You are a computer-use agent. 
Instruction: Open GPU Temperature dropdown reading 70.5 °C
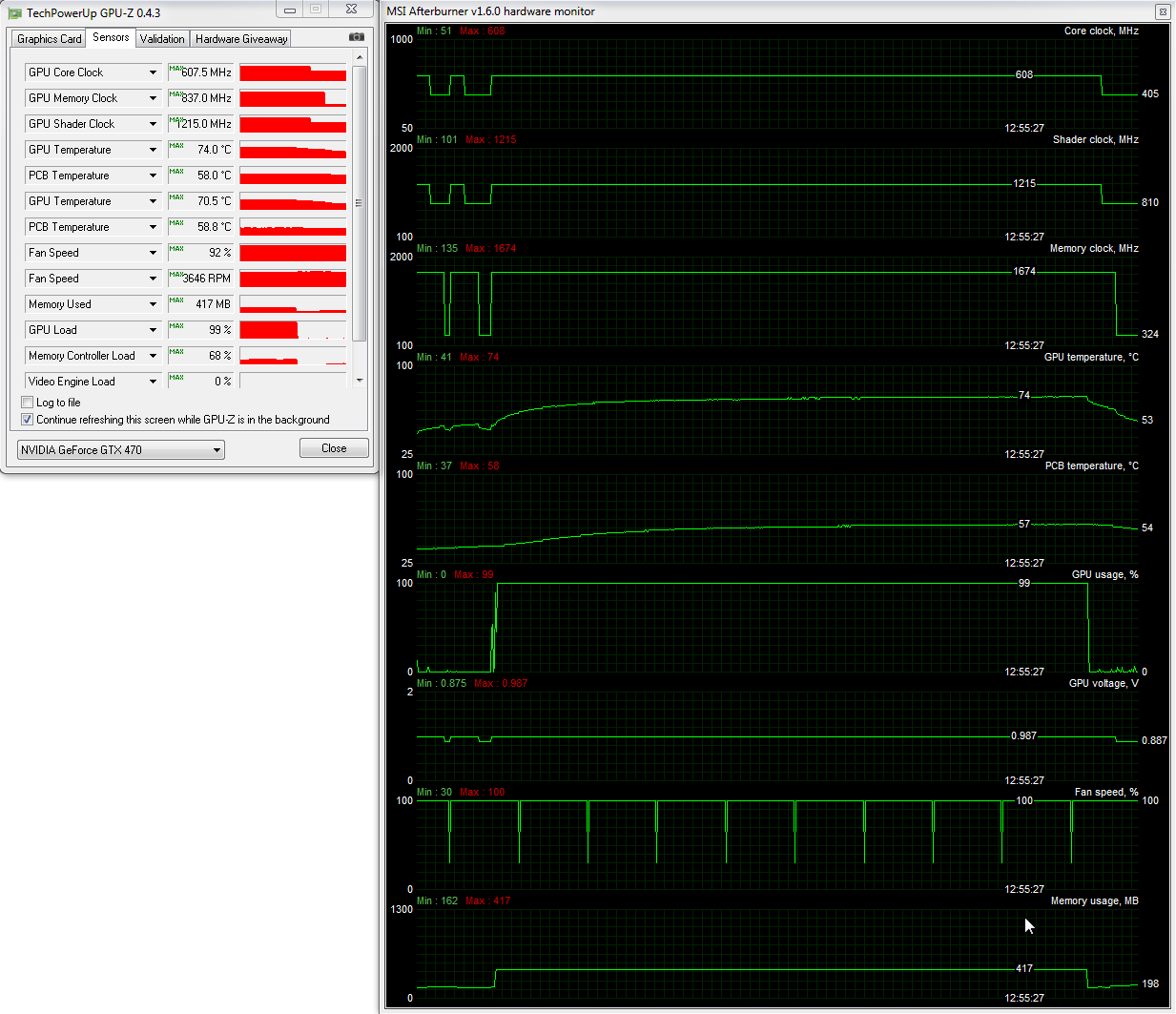click(153, 201)
